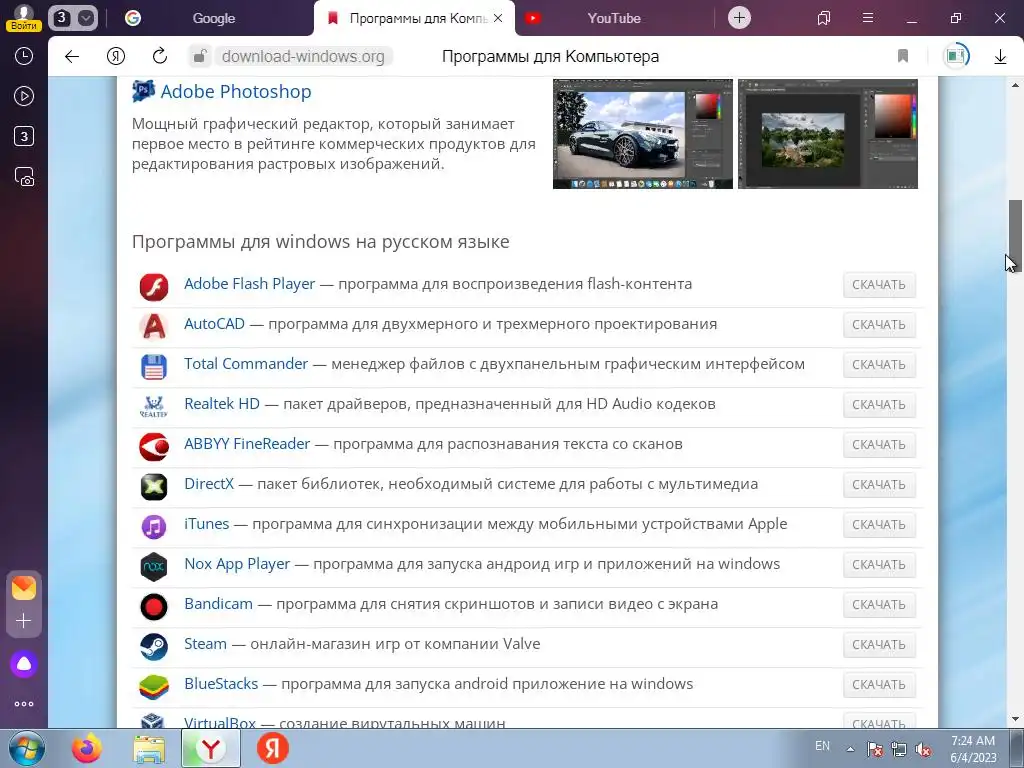The width and height of the screenshot is (1024, 768).
Task: Click the battery power-saving icon in toolbar
Action: pos(956,56)
